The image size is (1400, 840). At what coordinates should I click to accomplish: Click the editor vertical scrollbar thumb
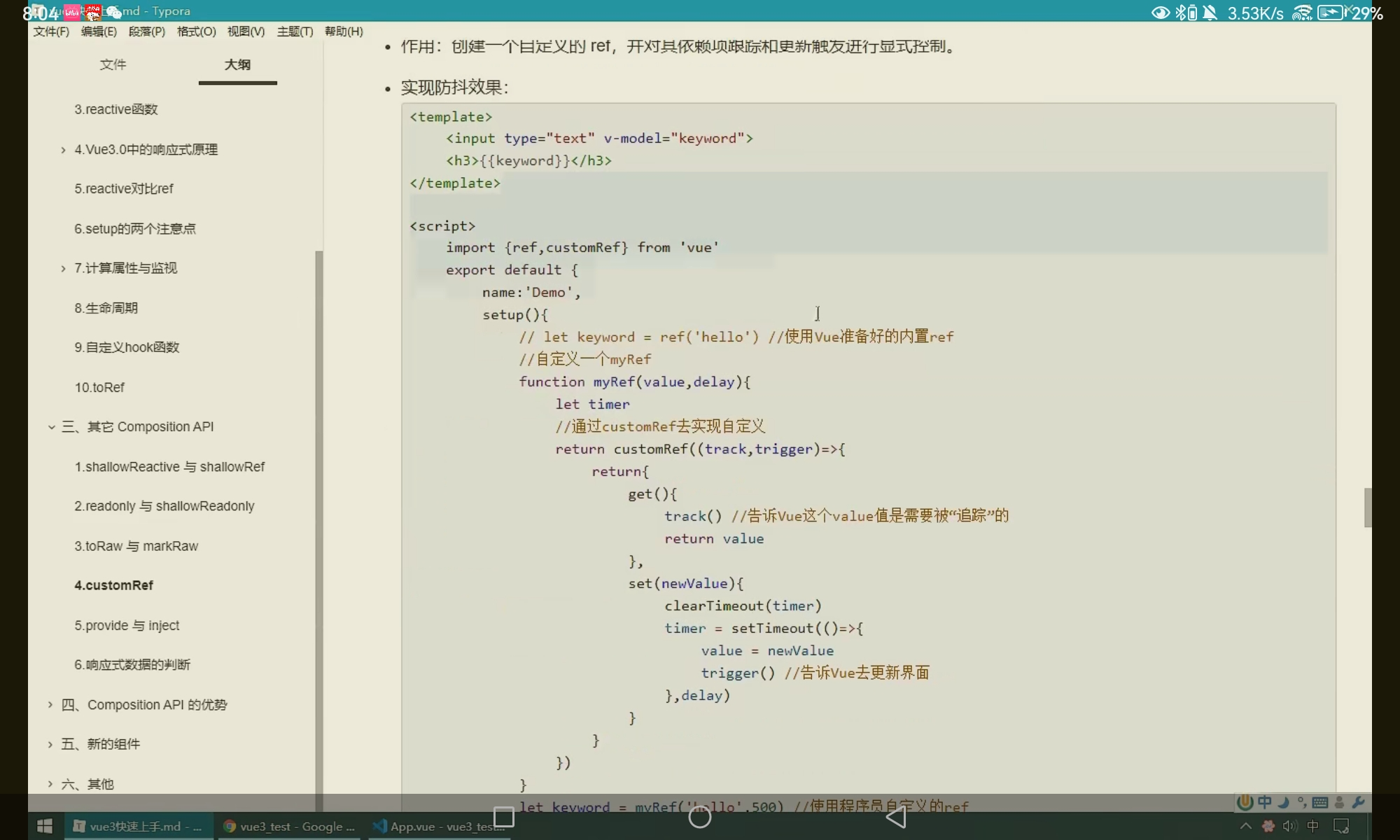tap(1367, 507)
